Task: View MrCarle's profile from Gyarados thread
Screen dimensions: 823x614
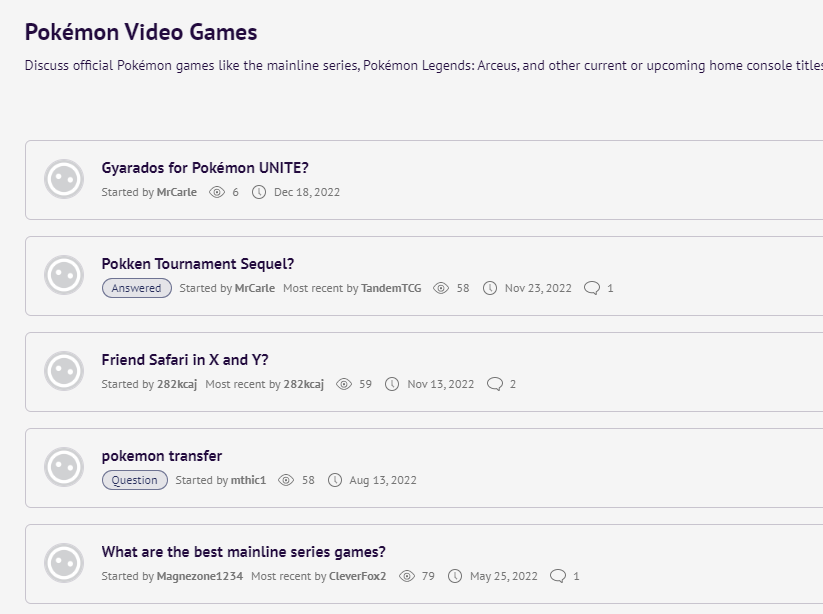Action: pos(177,193)
